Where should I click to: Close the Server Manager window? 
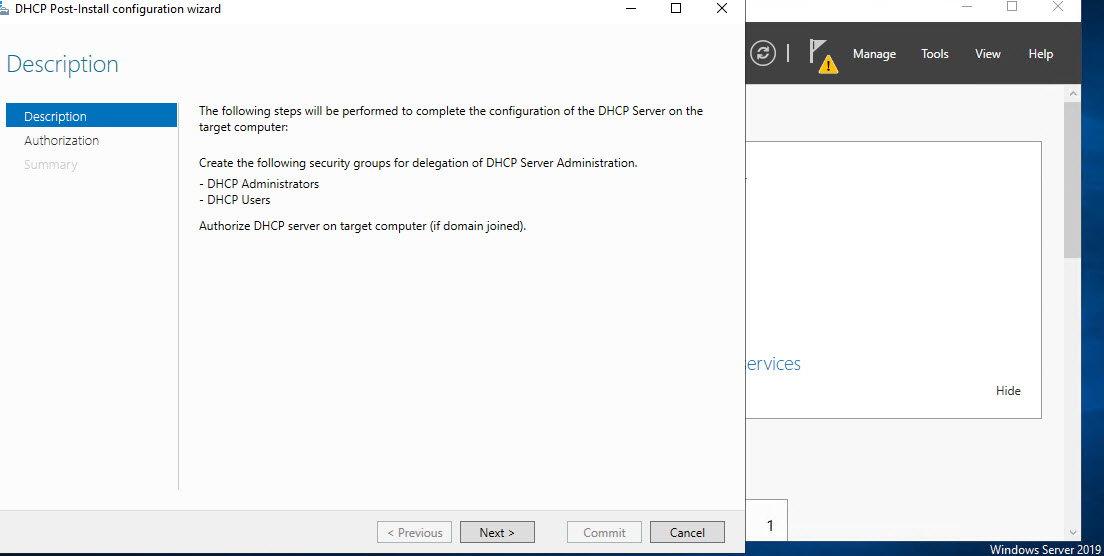(x=1058, y=7)
